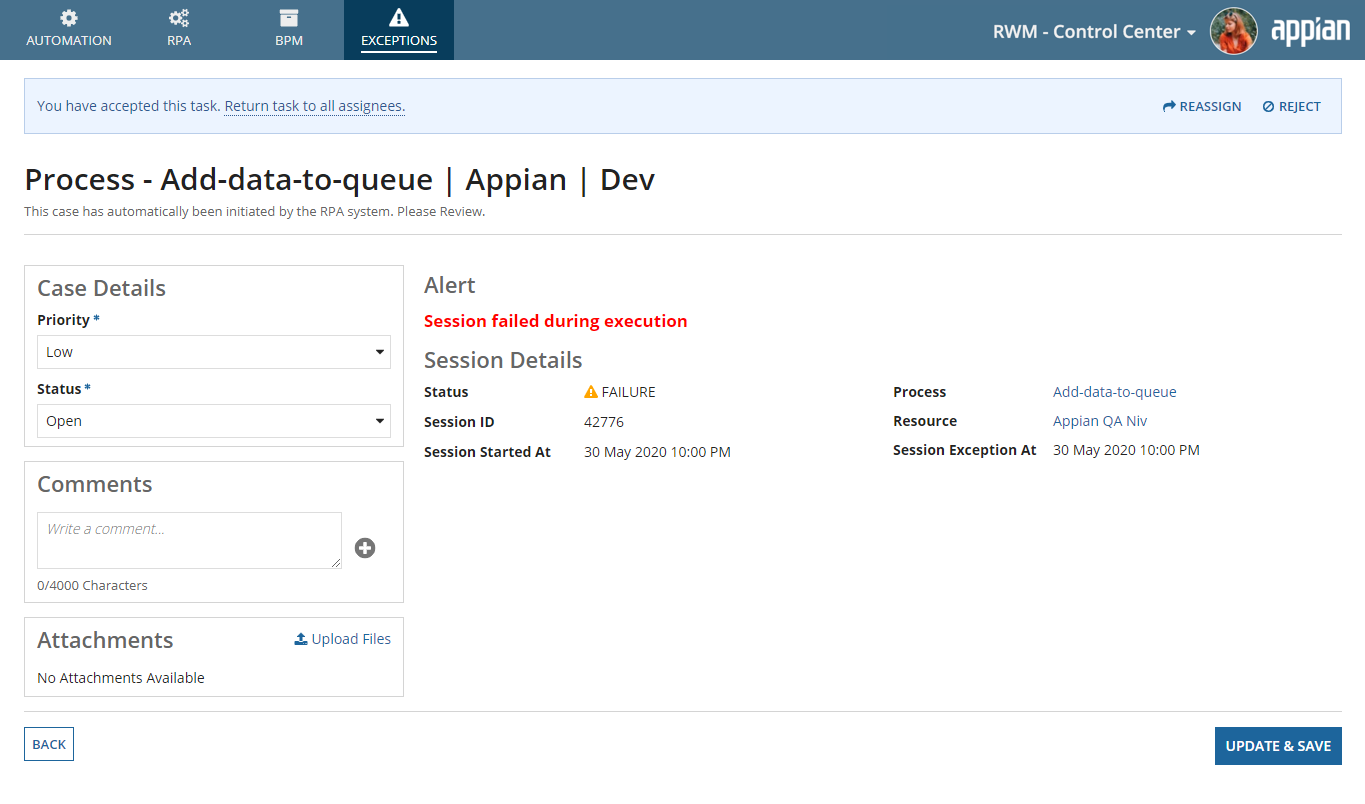Image resolution: width=1365 pixels, height=804 pixels.
Task: Click Update & Save button
Action: 1278,746
